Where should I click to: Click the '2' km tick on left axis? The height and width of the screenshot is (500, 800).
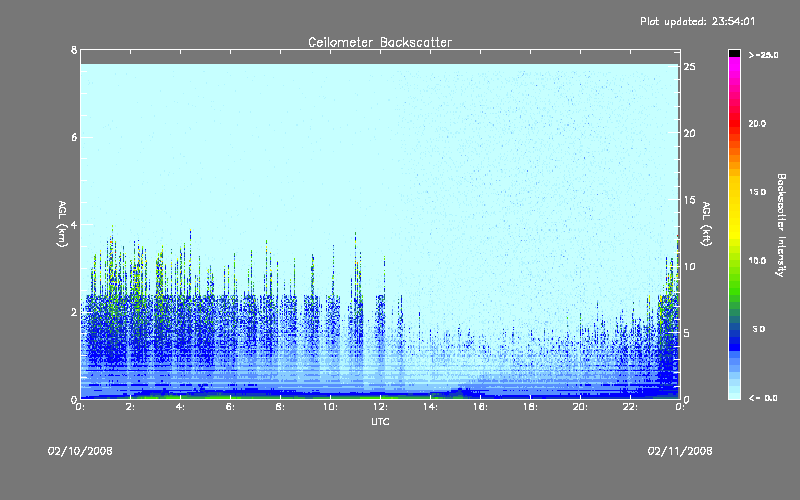(74, 312)
